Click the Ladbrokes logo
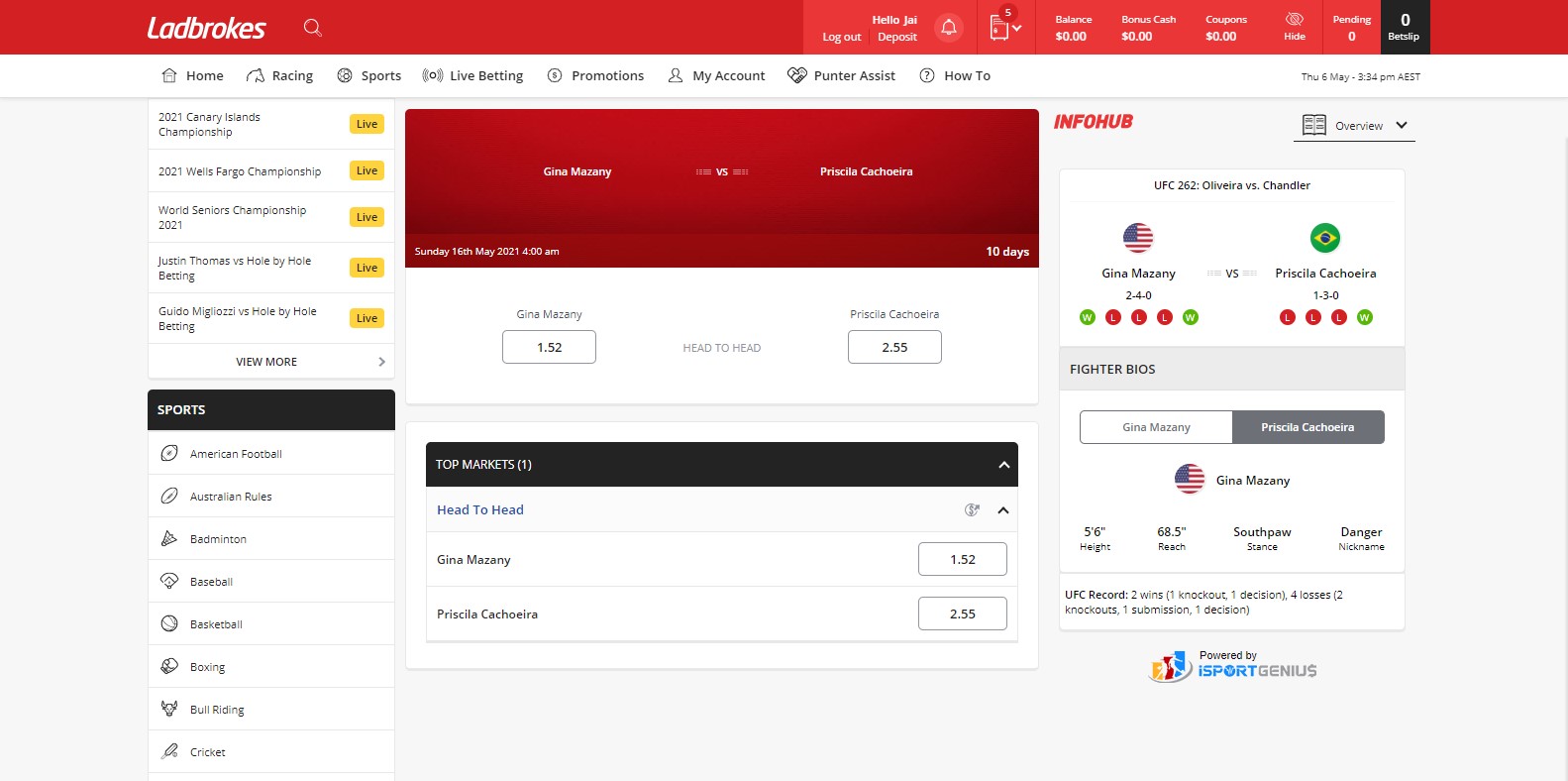Image resolution: width=1568 pixels, height=781 pixels. [206, 28]
